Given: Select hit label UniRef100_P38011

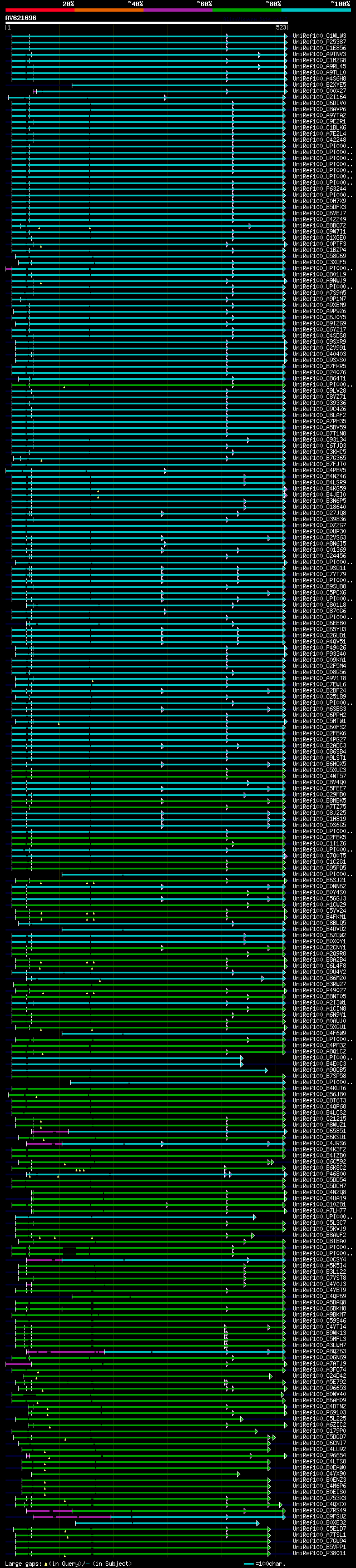Looking at the screenshot, I should (319, 1553).
